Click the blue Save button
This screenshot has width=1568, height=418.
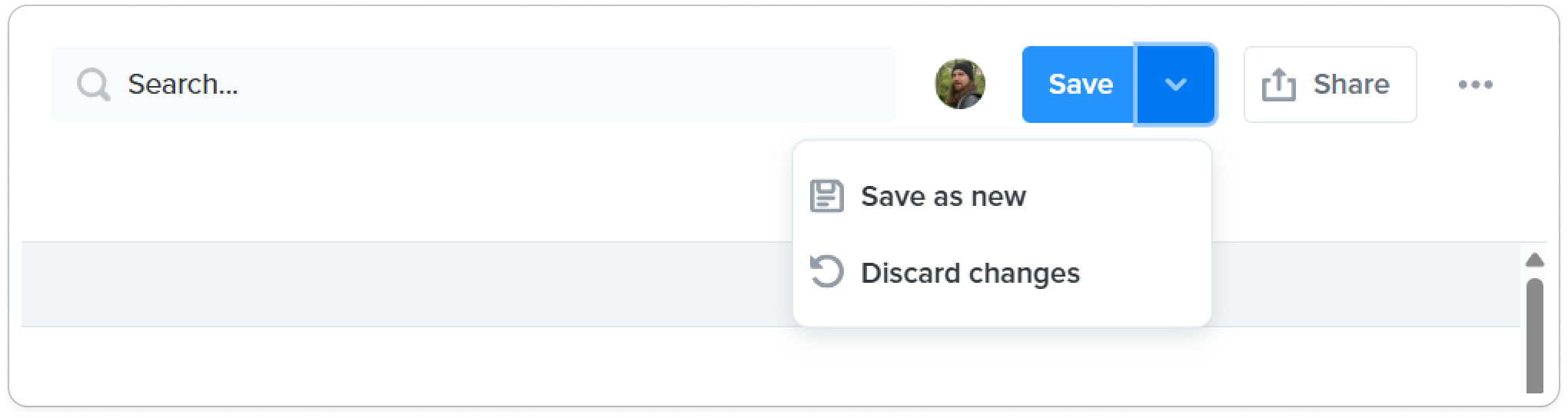click(x=1079, y=85)
